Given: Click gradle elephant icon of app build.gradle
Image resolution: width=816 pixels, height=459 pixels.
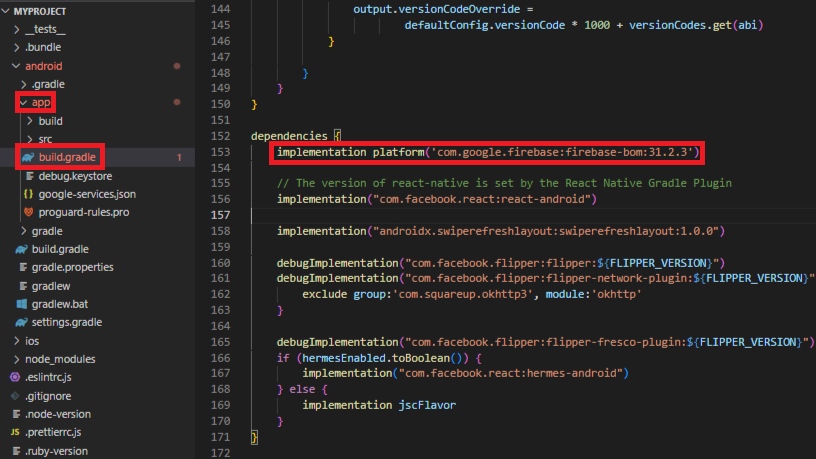Looking at the screenshot, I should pos(28,157).
